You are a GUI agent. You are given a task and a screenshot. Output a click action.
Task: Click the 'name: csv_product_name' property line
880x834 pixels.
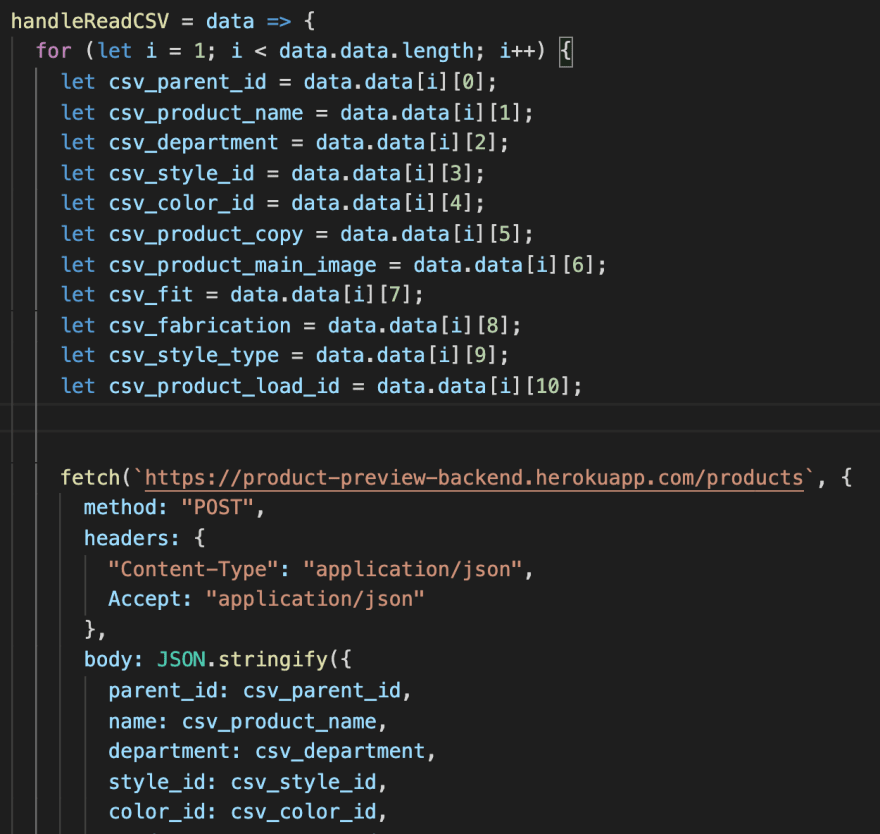(x=248, y=721)
